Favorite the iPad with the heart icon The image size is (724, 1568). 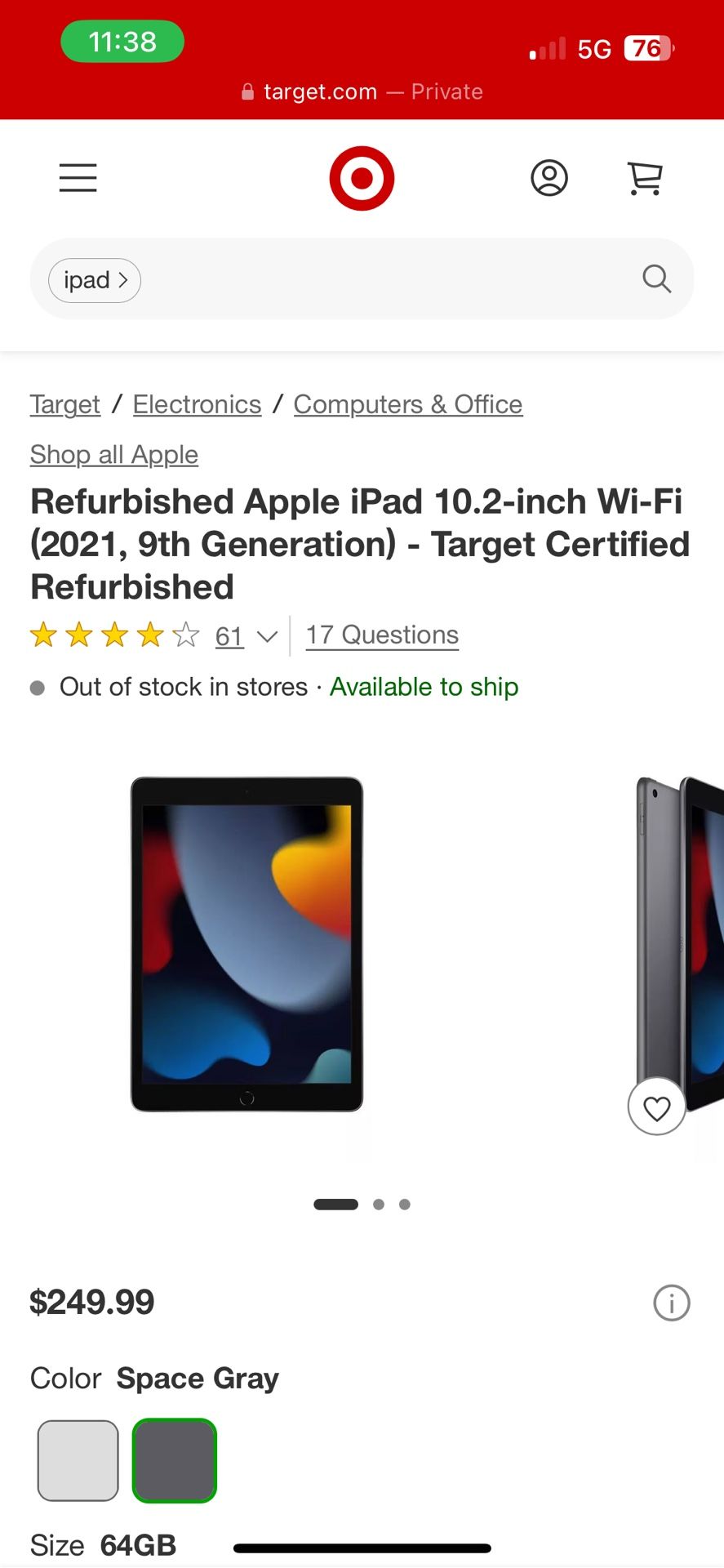[x=656, y=1107]
